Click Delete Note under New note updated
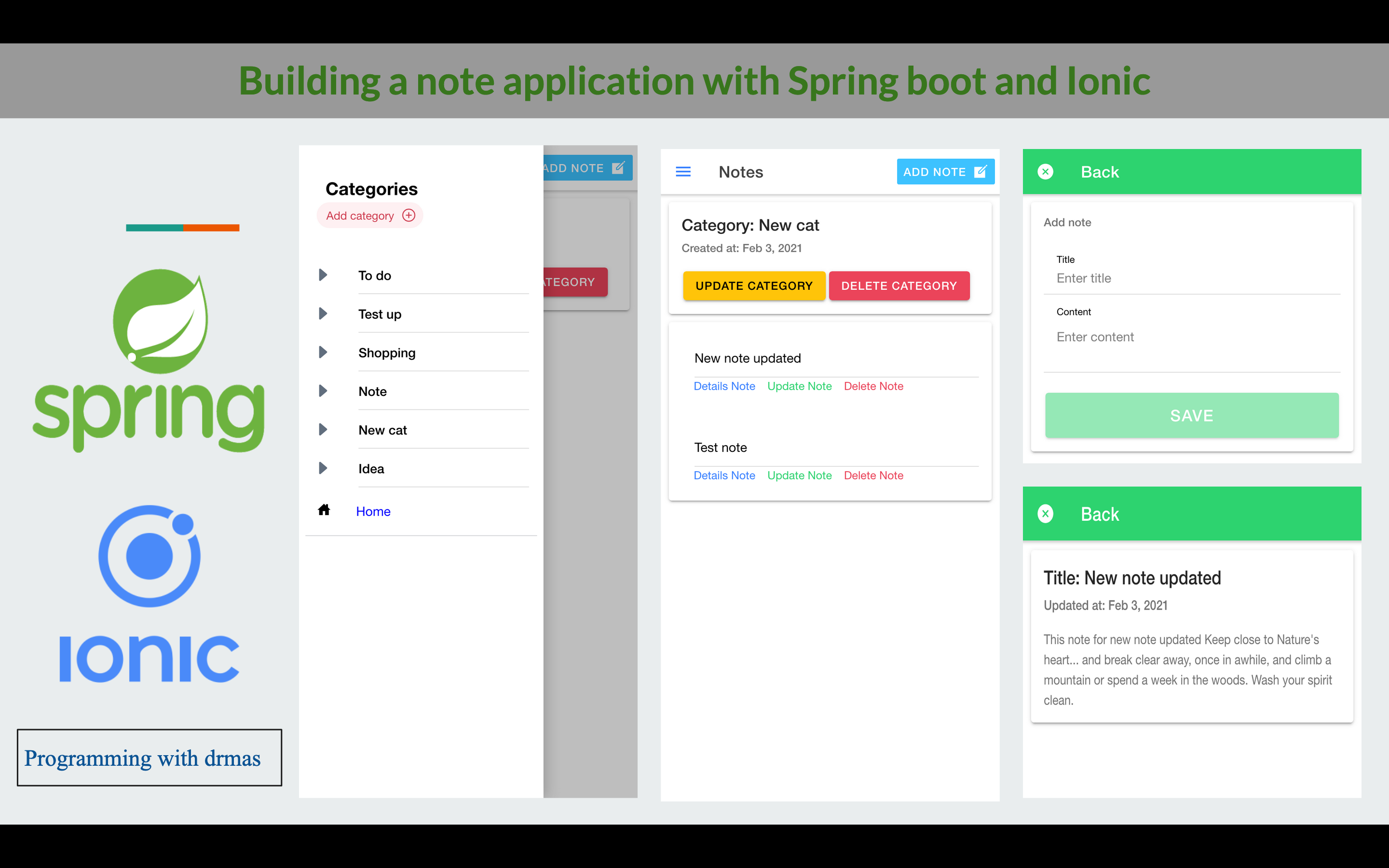The width and height of the screenshot is (1389, 868). [873, 386]
